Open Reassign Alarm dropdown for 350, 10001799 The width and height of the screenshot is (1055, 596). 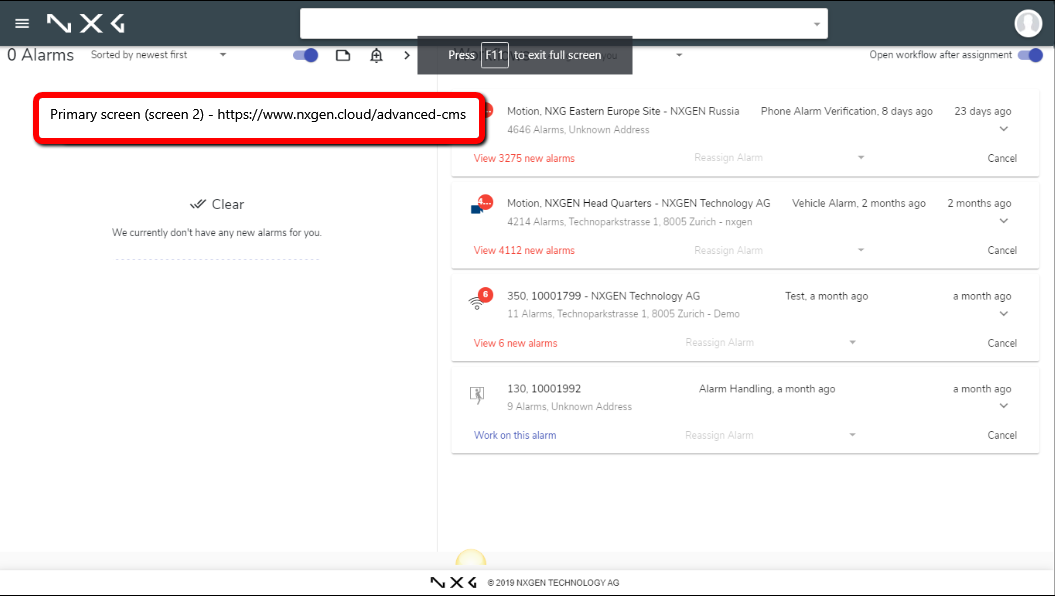coord(770,342)
